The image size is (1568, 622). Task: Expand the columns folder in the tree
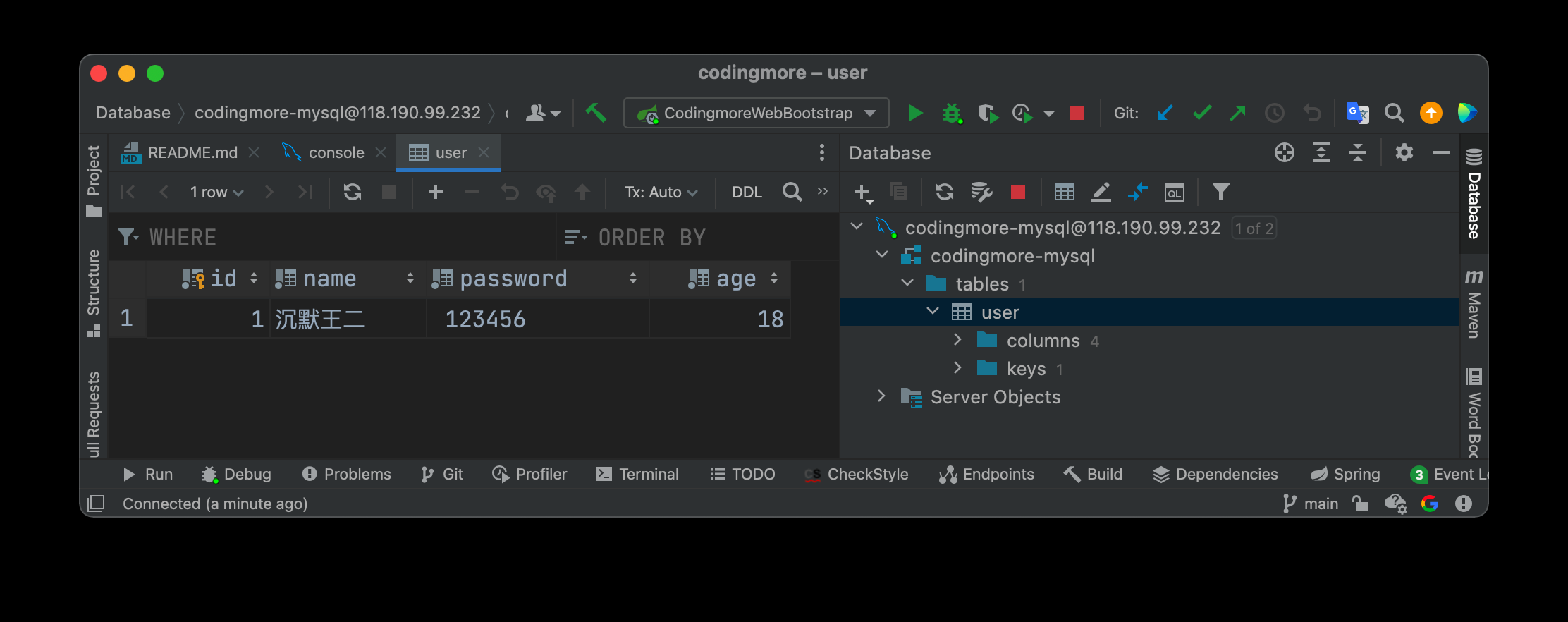point(957,340)
